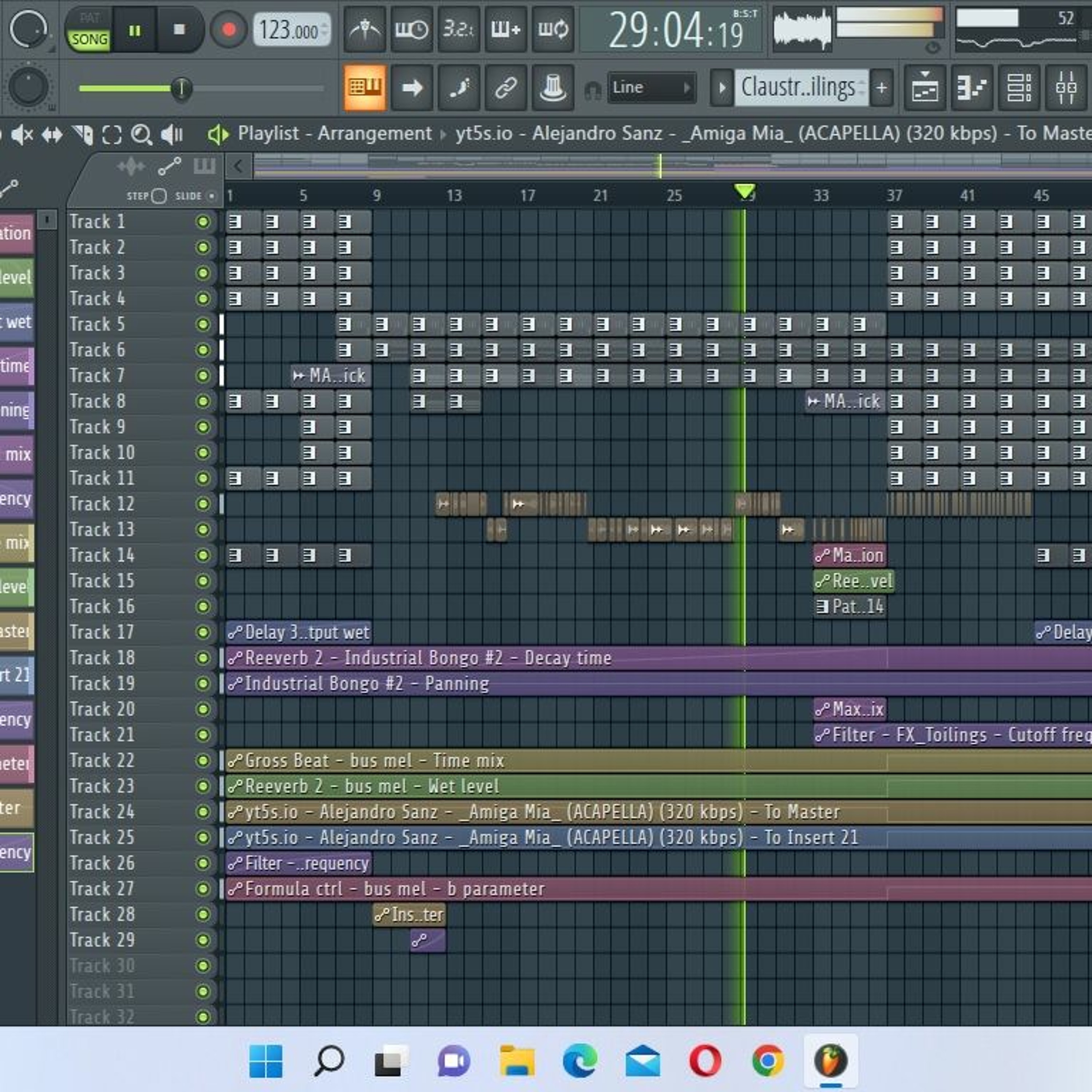
Task: Select the playlist slip tool
Action: pos(52,135)
